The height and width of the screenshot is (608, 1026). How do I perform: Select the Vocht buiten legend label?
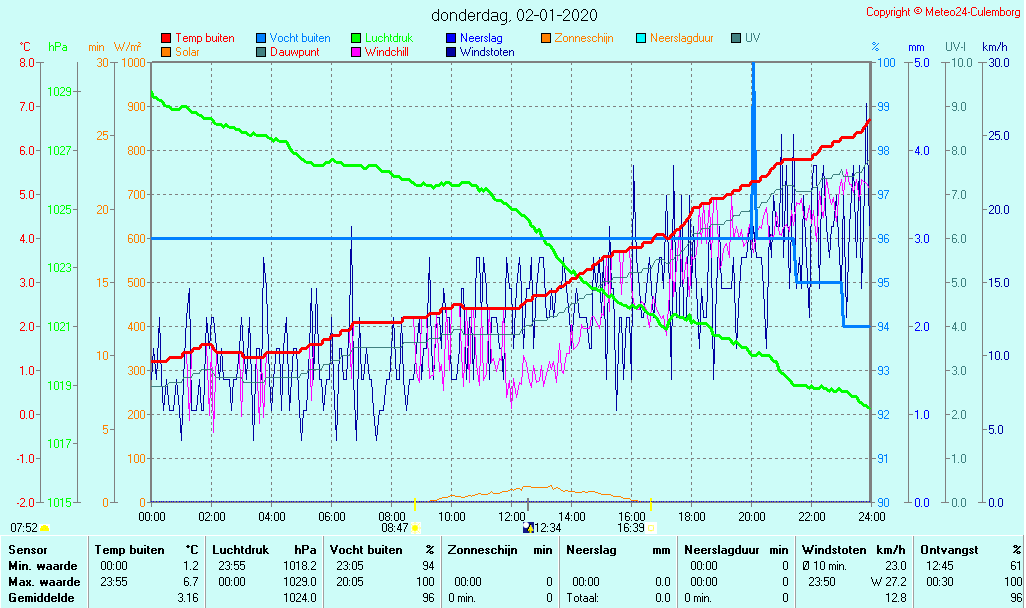click(x=299, y=38)
